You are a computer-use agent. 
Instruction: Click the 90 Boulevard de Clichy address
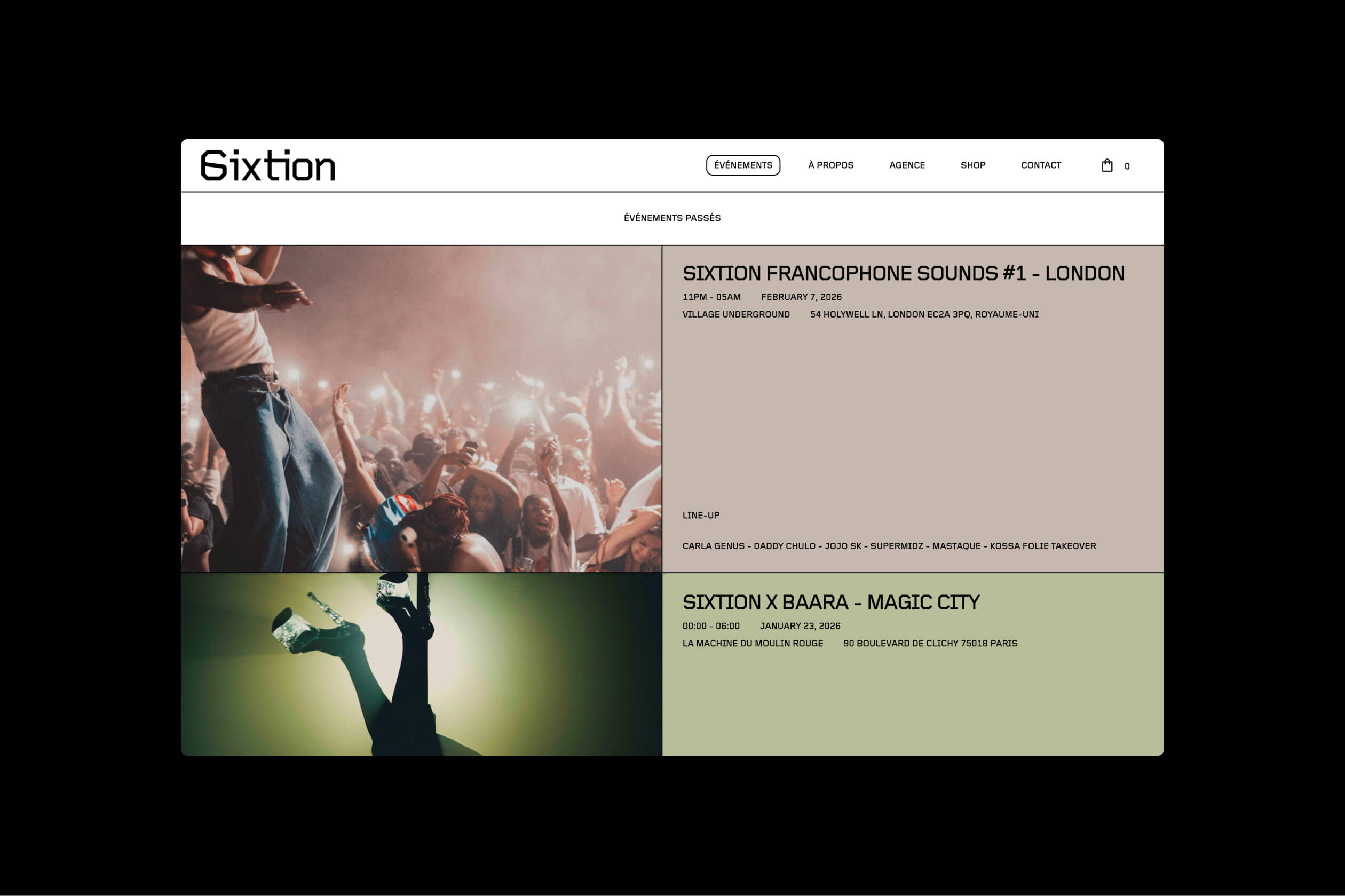(x=930, y=644)
